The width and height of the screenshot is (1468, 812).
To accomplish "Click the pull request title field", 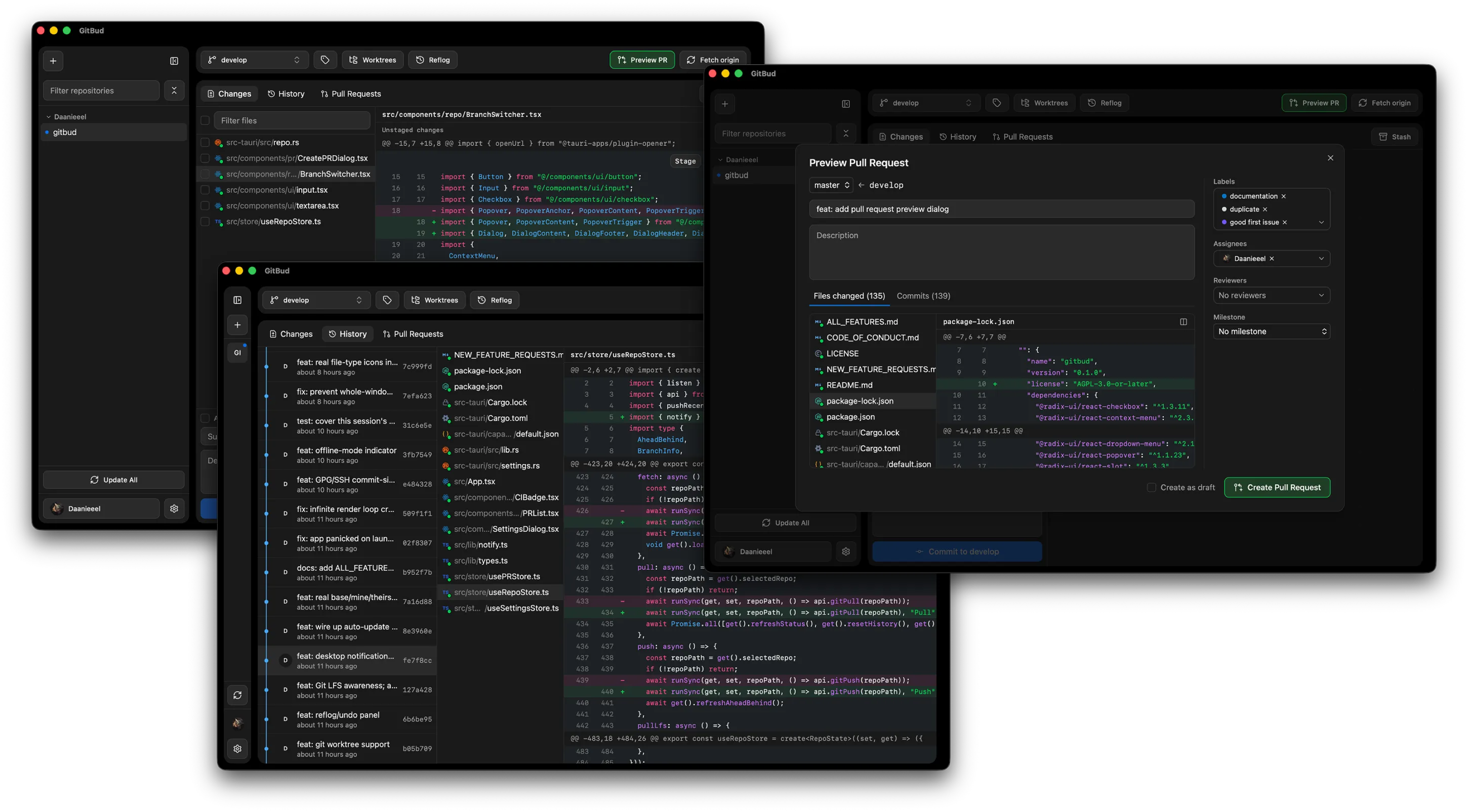I will [x=1001, y=209].
